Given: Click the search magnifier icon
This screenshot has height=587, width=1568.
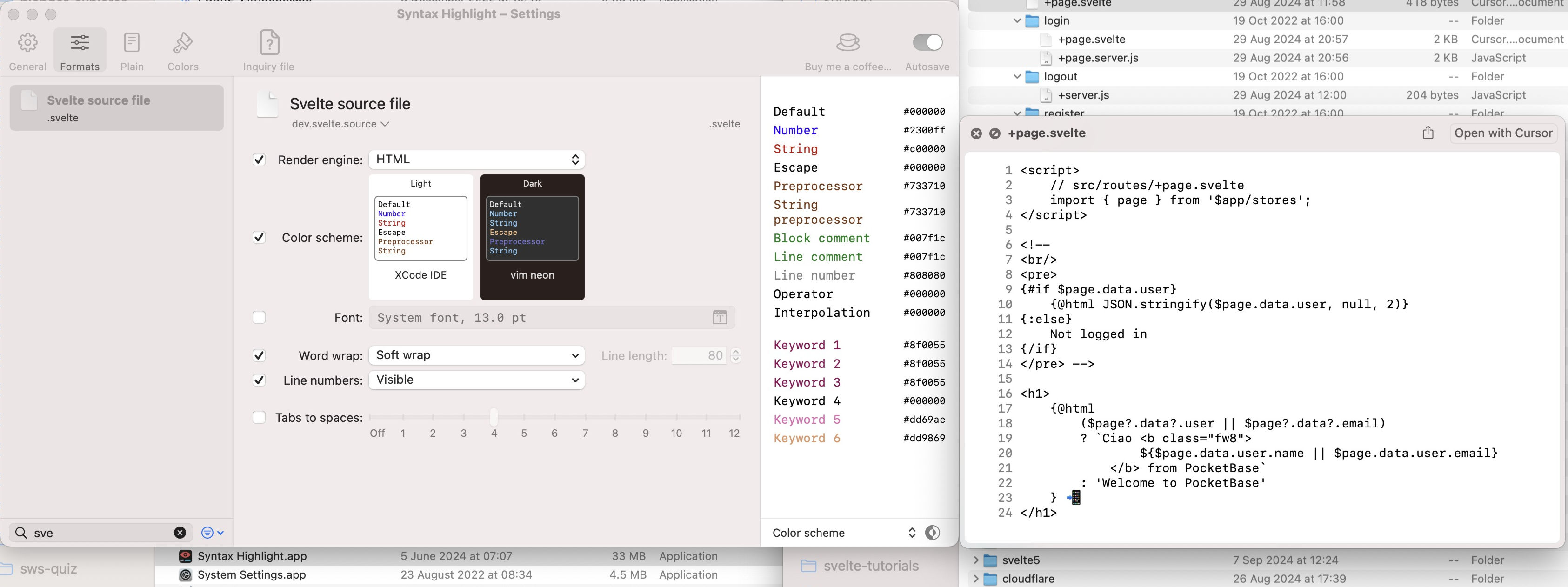Looking at the screenshot, I should (x=20, y=533).
